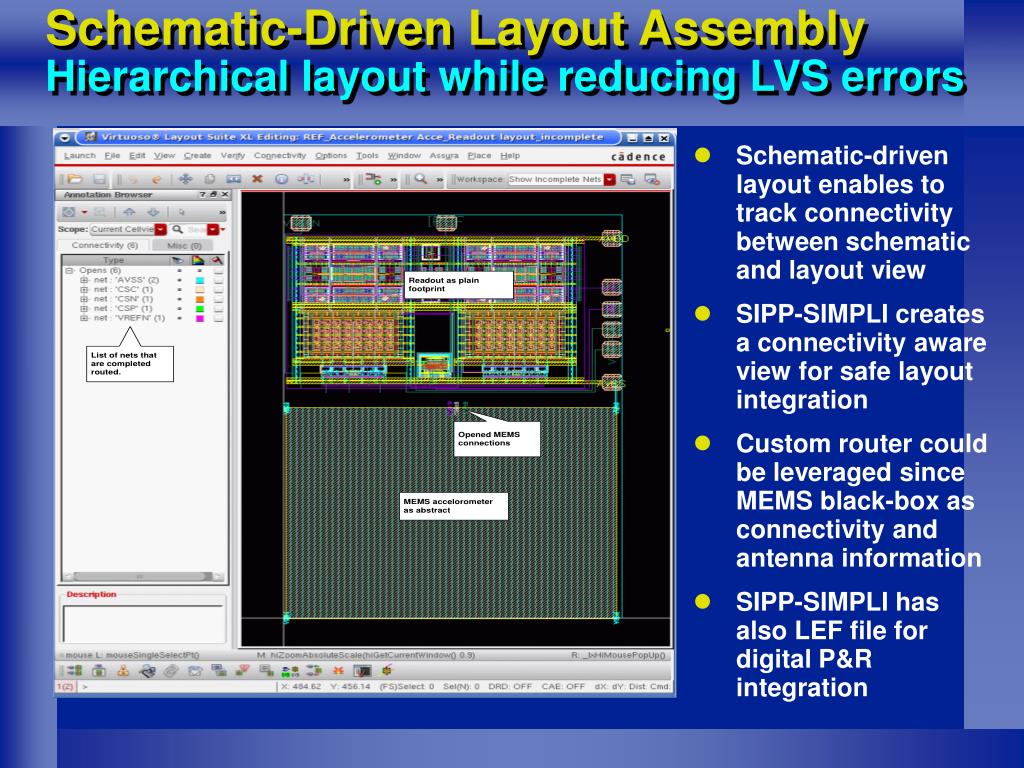Tick the checkbox for net 'CSC'
The height and width of the screenshot is (768, 1024).
(218, 289)
